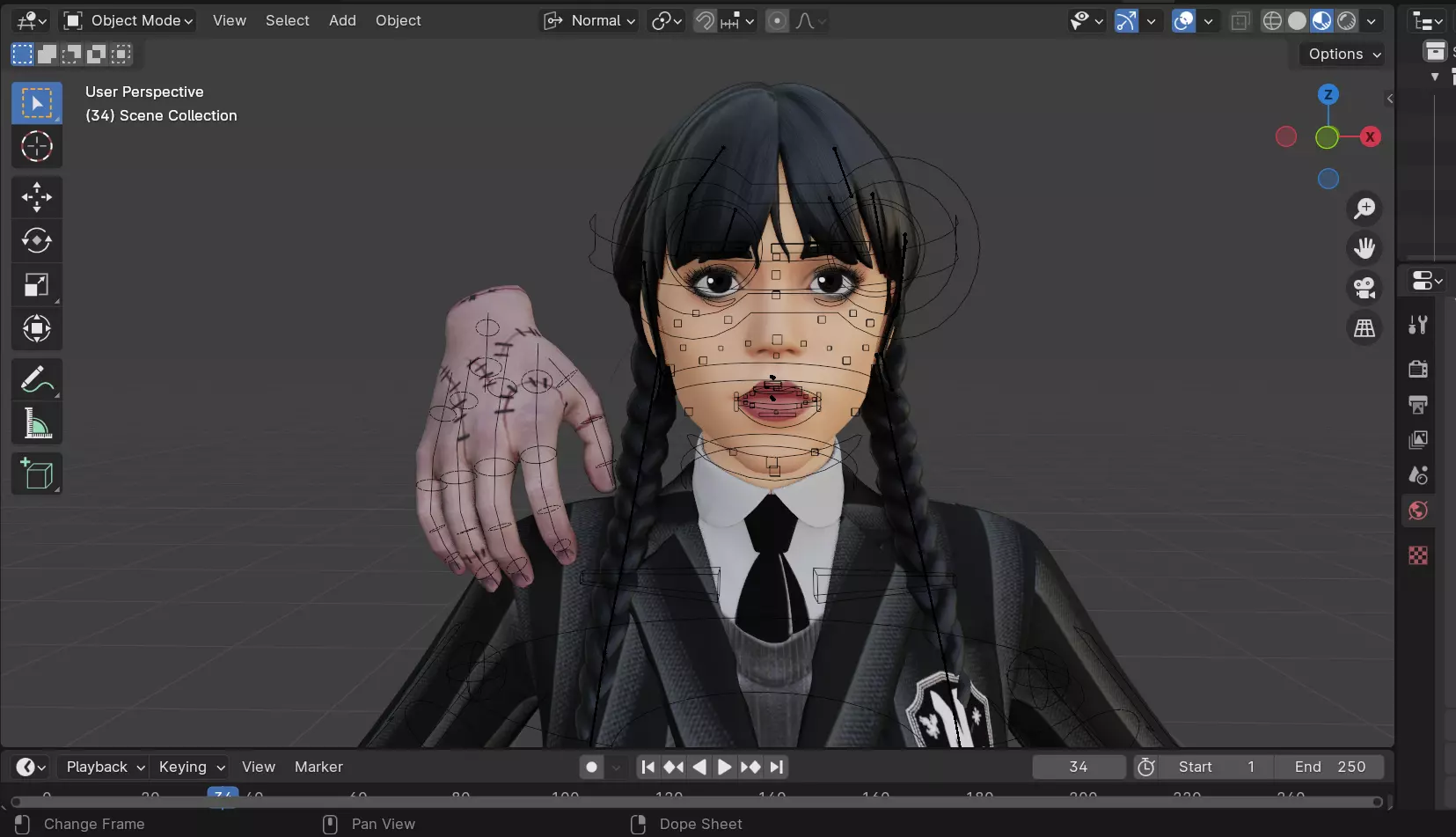The image size is (1456, 837).
Task: Open the View menu in 3D viewport header
Action: 229,20
